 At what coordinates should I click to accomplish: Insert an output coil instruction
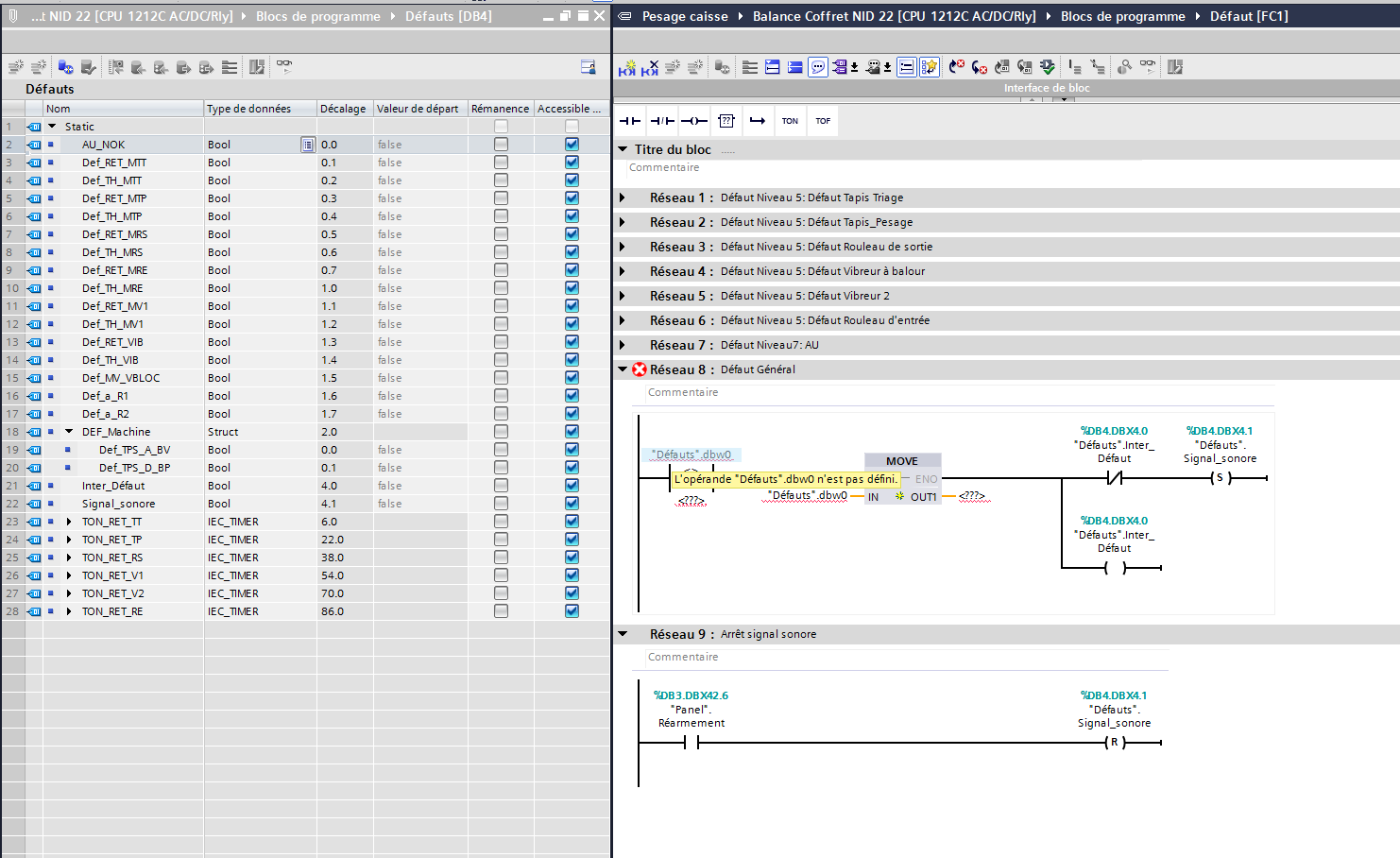coord(694,121)
